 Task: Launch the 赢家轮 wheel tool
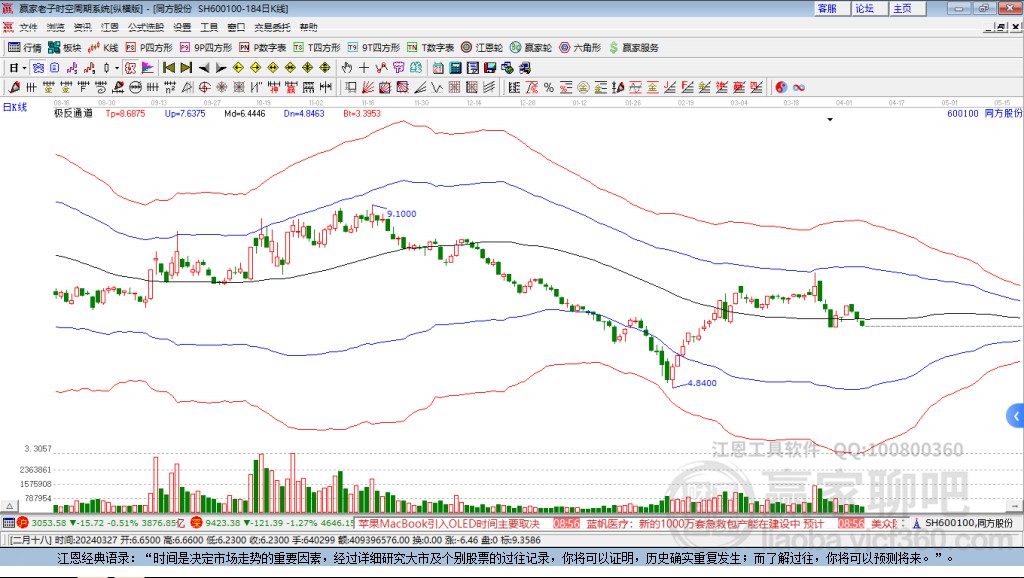531,48
